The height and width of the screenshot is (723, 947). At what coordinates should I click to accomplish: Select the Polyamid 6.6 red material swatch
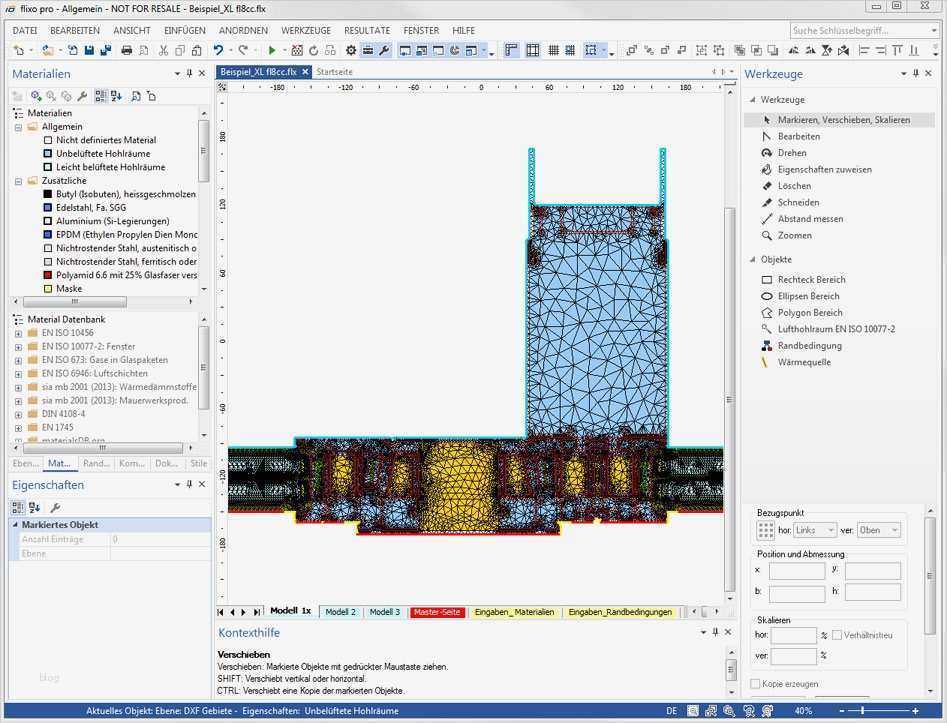pyautogui.click(x=48, y=275)
